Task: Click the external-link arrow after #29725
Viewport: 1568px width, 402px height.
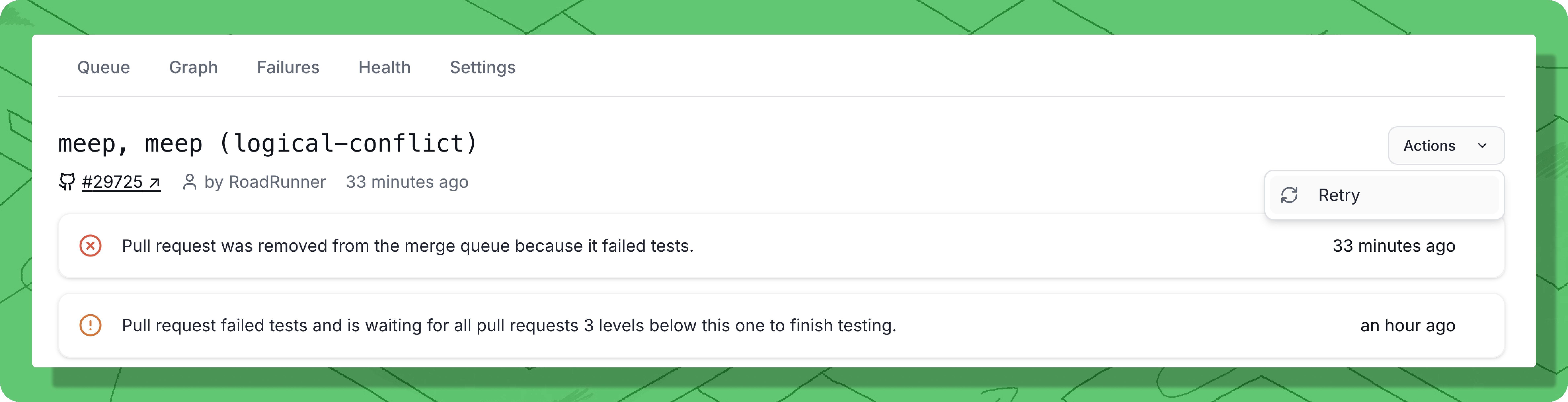Action: pos(155,183)
